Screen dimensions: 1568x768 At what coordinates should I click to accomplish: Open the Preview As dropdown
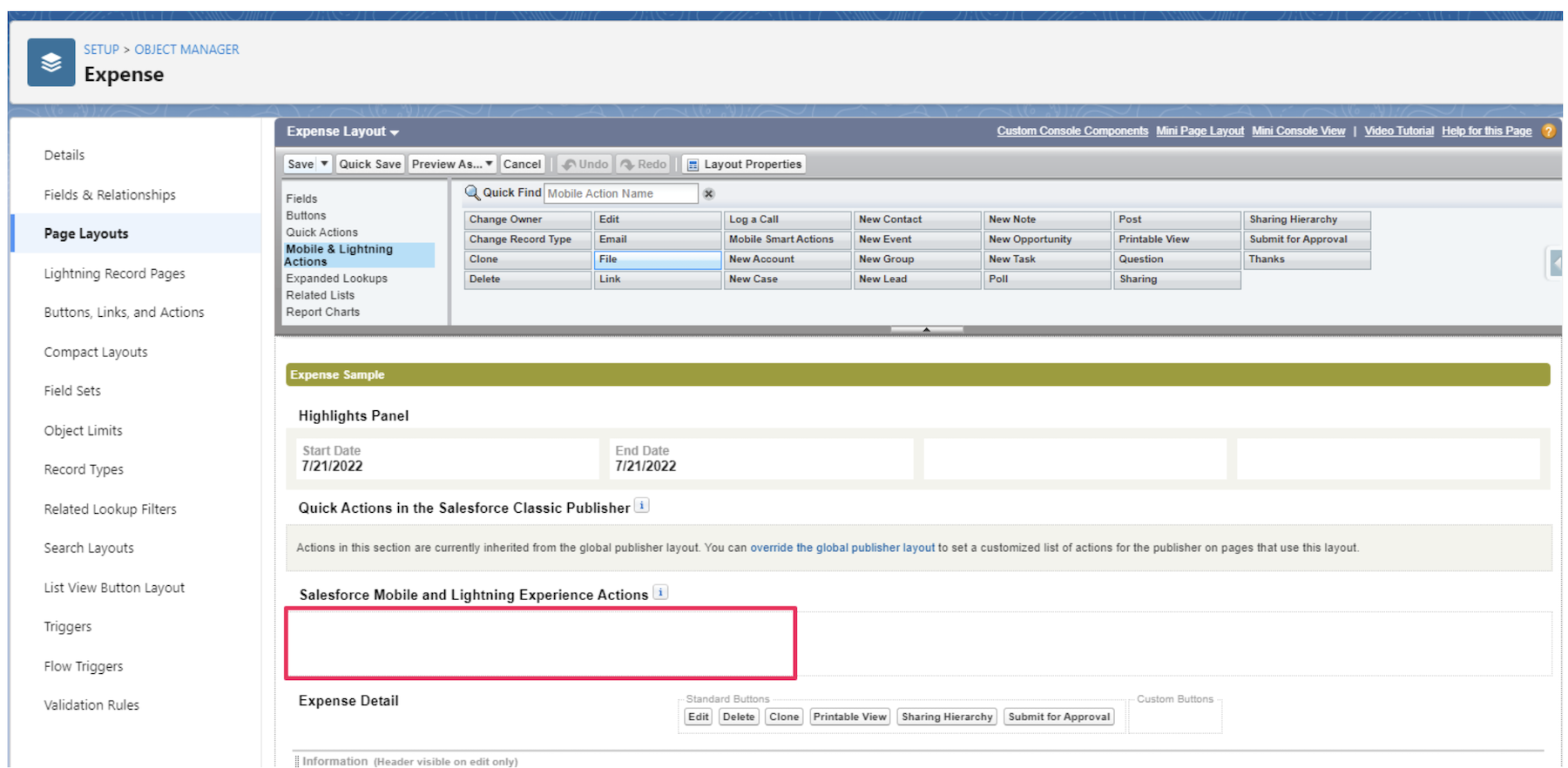pos(452,164)
